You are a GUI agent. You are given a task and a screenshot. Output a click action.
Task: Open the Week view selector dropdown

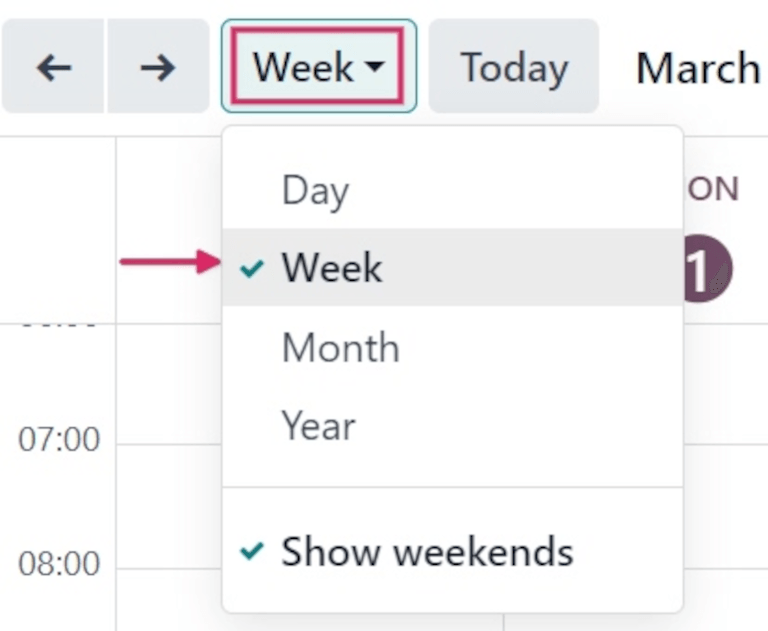pos(318,67)
